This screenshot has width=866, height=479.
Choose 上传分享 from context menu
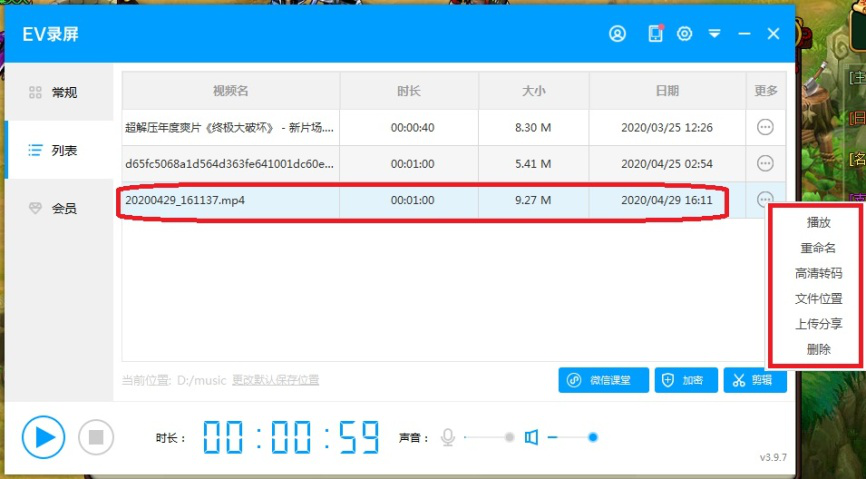tap(819, 324)
